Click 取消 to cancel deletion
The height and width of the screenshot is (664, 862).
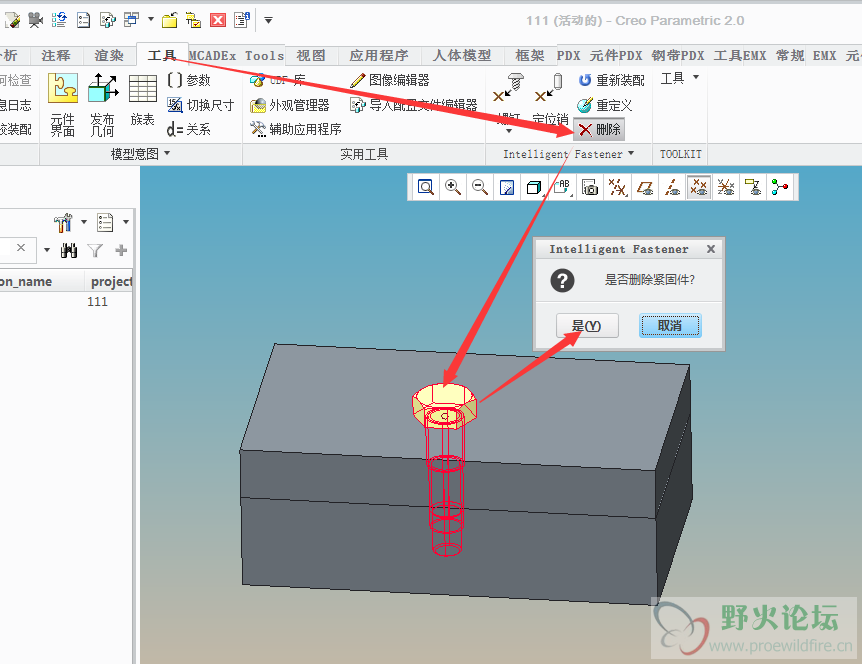click(670, 326)
